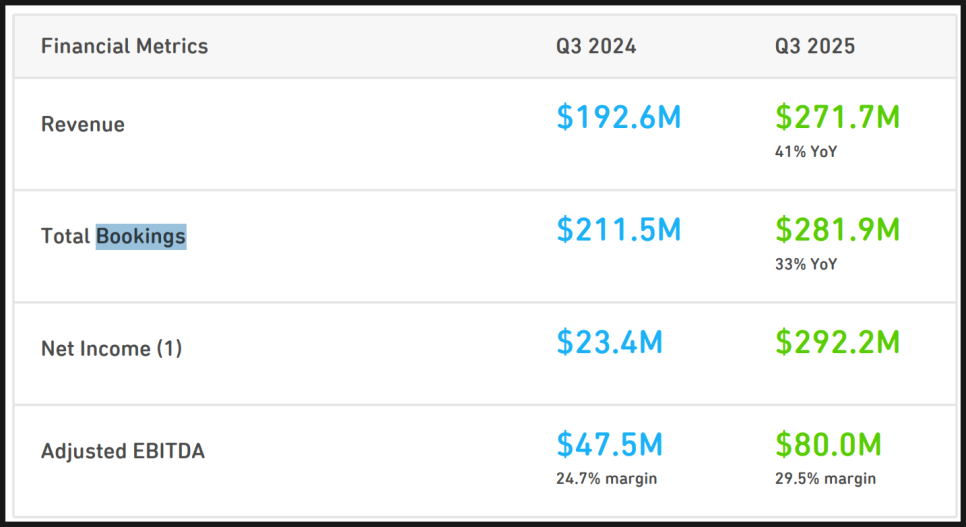Viewport: 966px width, 527px height.
Task: Select the $211.5M bookings figure
Action: click(618, 229)
